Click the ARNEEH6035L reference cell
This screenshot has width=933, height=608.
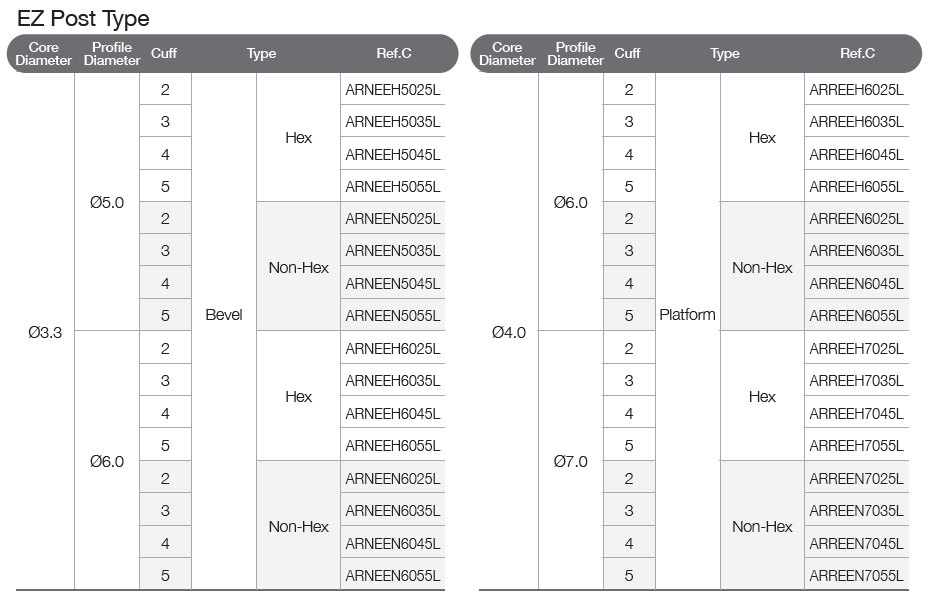[393, 381]
